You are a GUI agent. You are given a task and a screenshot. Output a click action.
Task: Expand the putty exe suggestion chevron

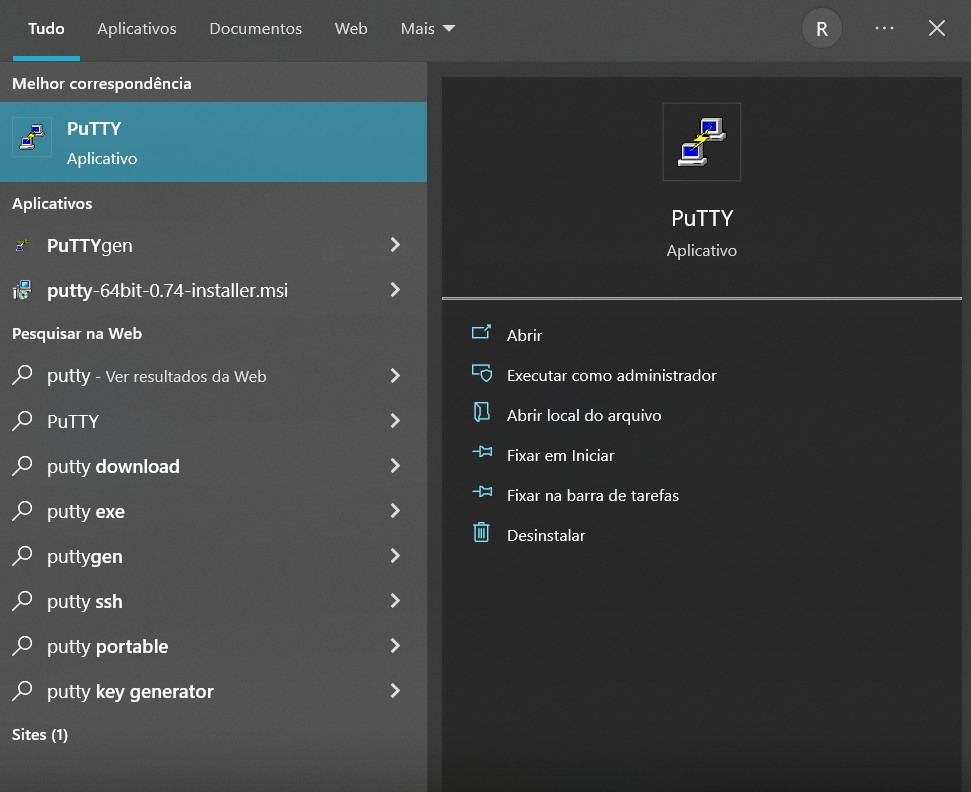395,511
